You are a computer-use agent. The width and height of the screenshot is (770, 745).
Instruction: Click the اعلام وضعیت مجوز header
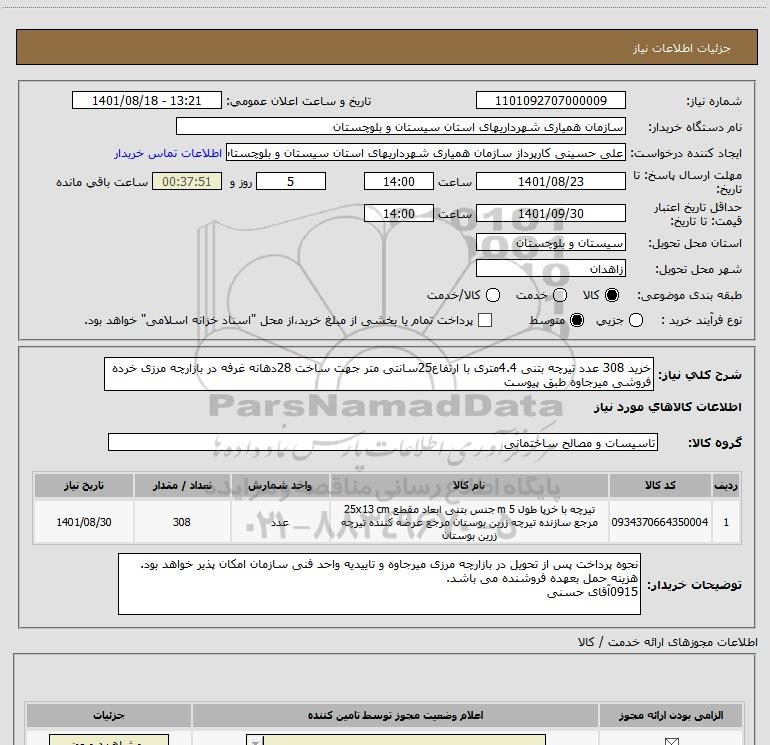click(396, 715)
